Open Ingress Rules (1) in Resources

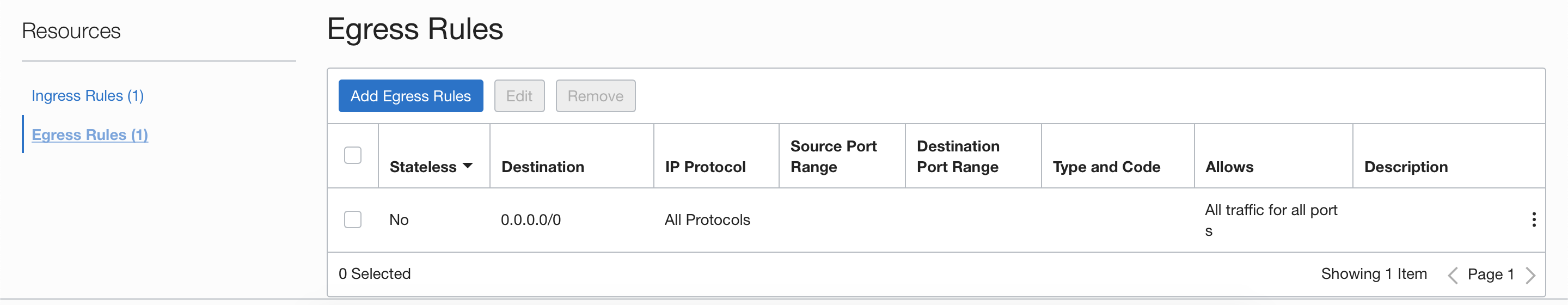(88, 95)
